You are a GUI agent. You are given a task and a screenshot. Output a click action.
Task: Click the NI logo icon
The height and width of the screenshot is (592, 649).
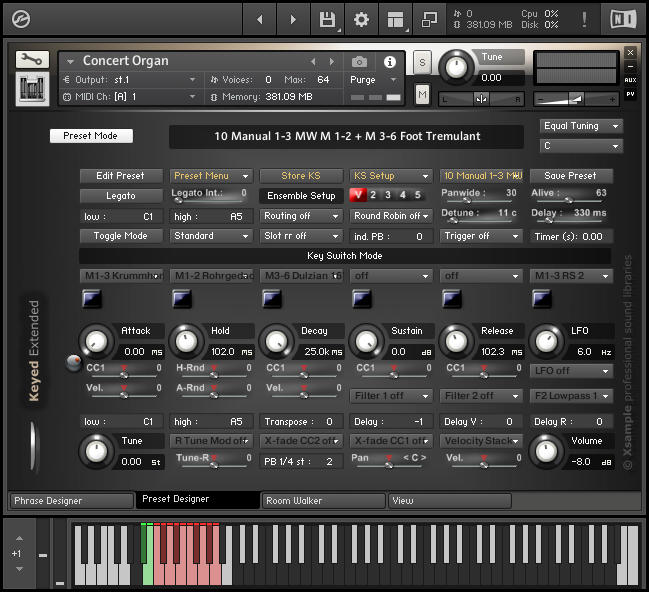(x=623, y=19)
